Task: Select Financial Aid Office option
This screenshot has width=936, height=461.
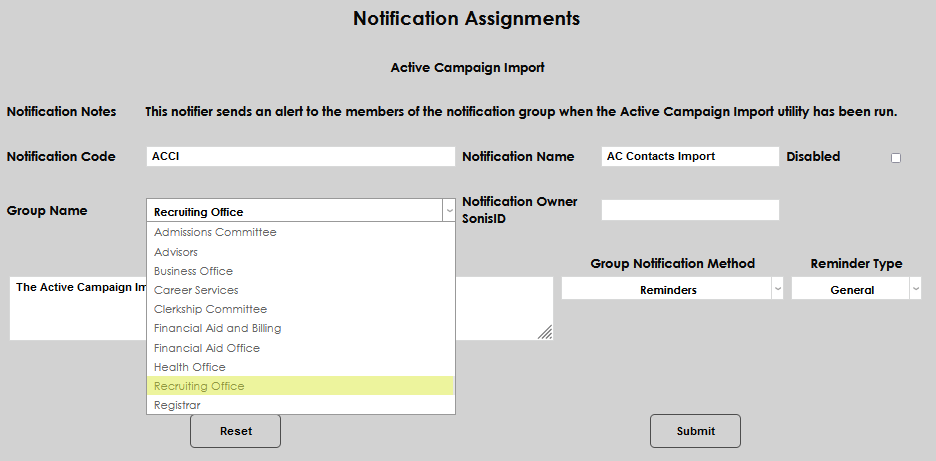Action: tap(206, 348)
